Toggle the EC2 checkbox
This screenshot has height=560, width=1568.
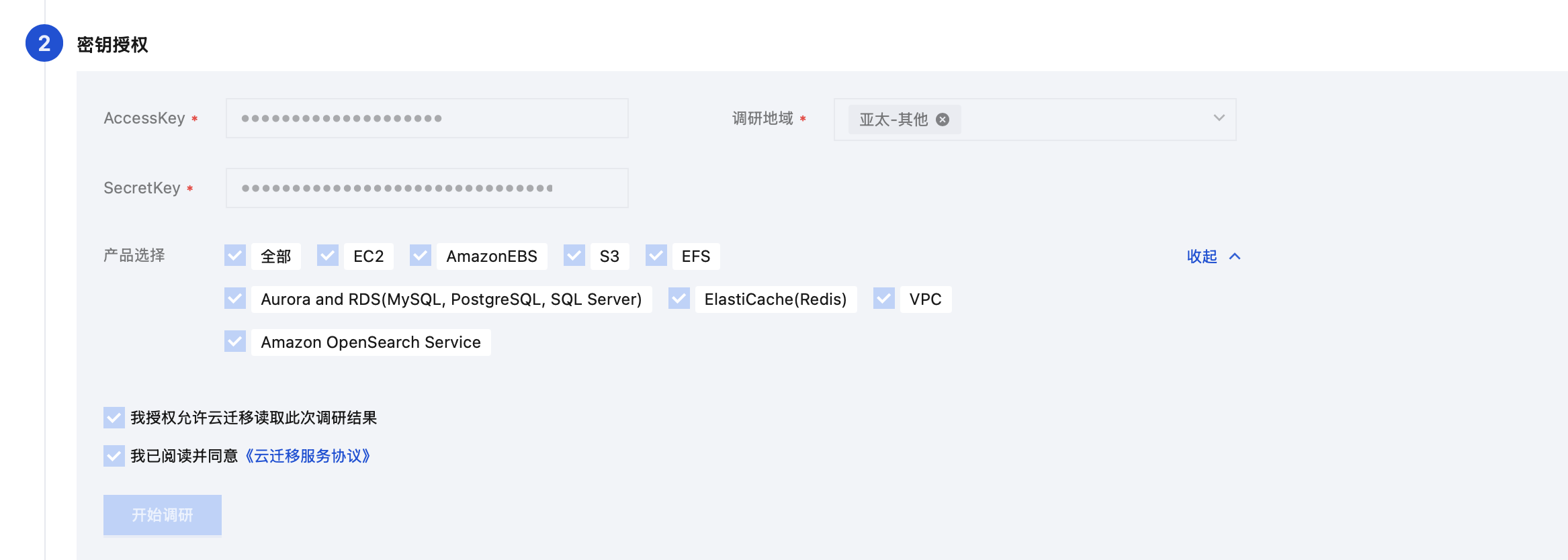(328, 256)
